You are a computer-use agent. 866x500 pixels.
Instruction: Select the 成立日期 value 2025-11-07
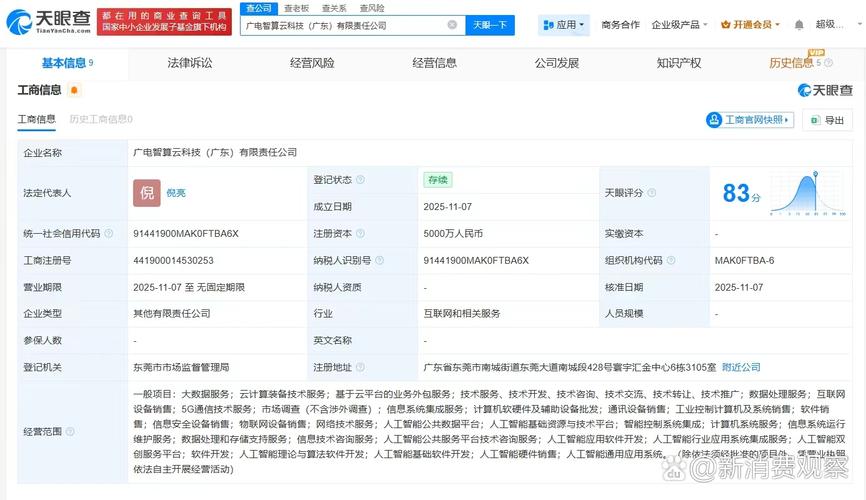[447, 207]
